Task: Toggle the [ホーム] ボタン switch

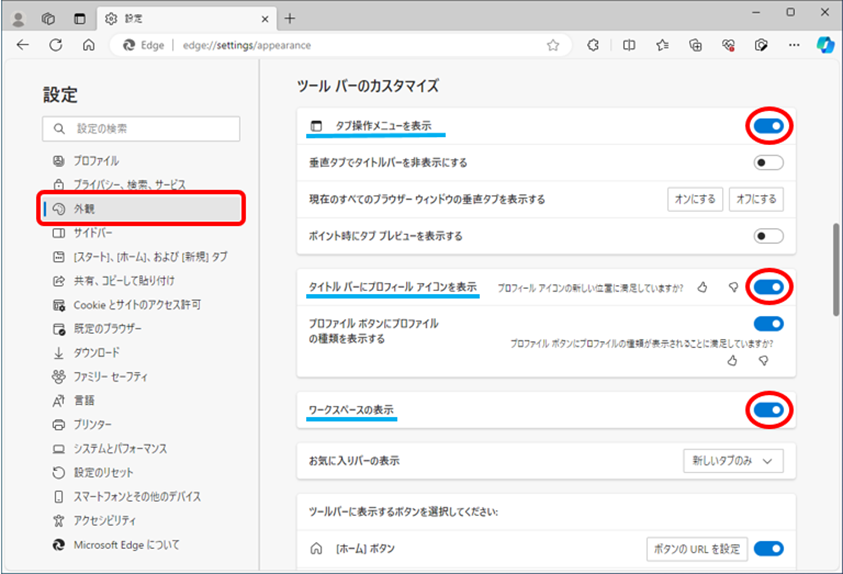Action: pyautogui.click(x=769, y=549)
